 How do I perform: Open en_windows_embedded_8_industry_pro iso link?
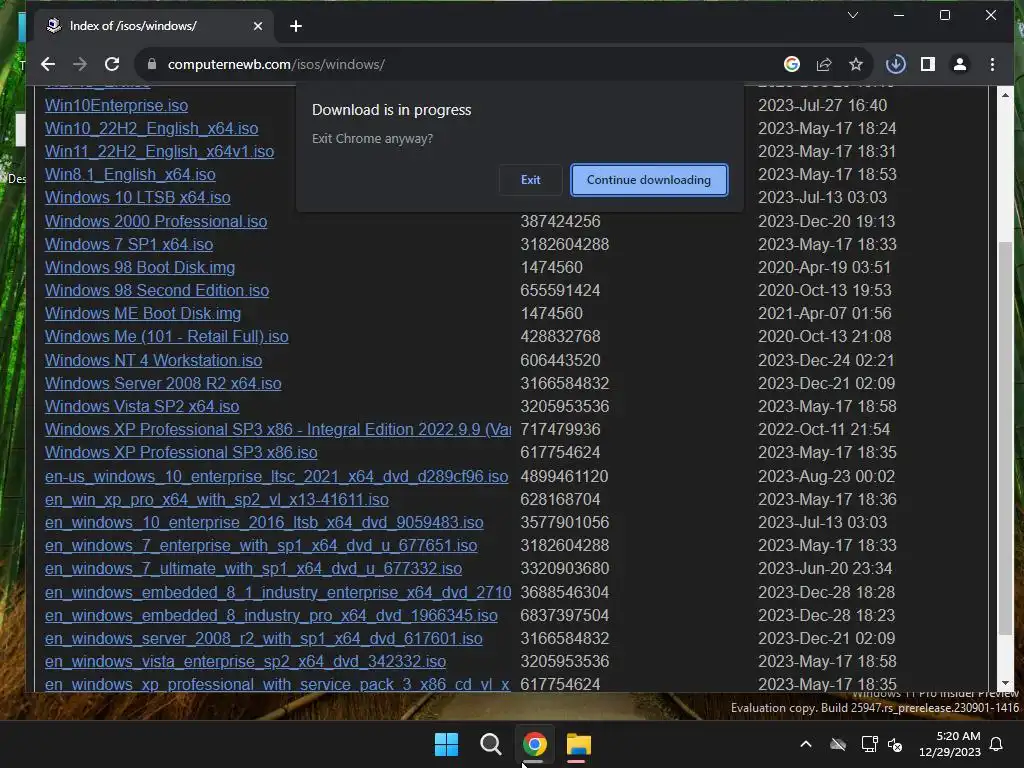pos(271,615)
